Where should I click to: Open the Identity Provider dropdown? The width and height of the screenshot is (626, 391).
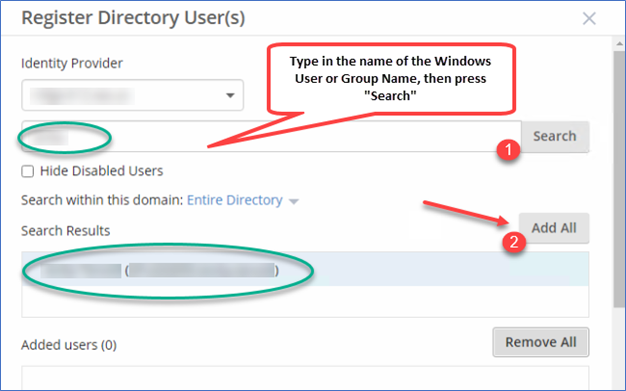(133, 95)
